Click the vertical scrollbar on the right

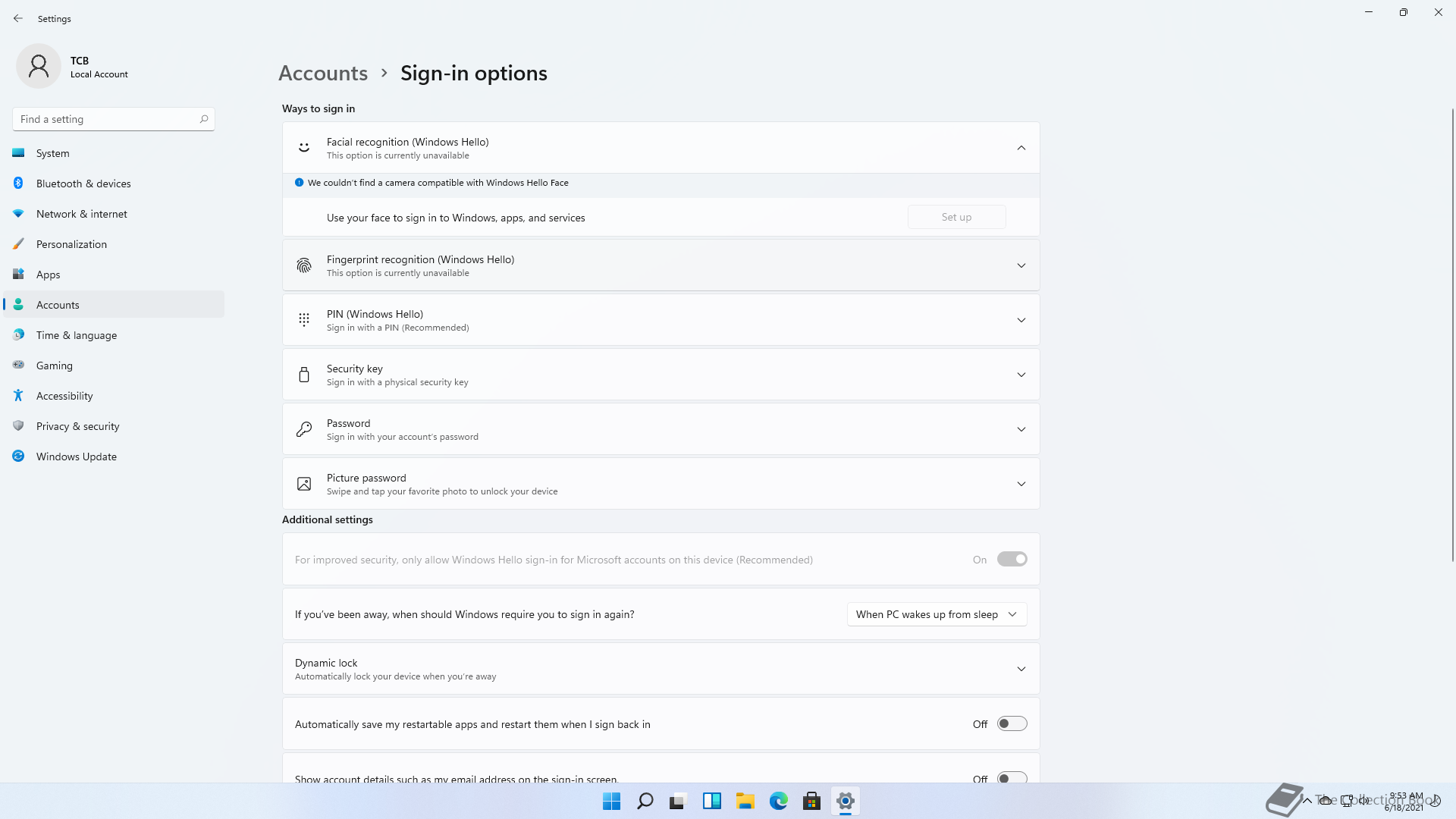1452,334
